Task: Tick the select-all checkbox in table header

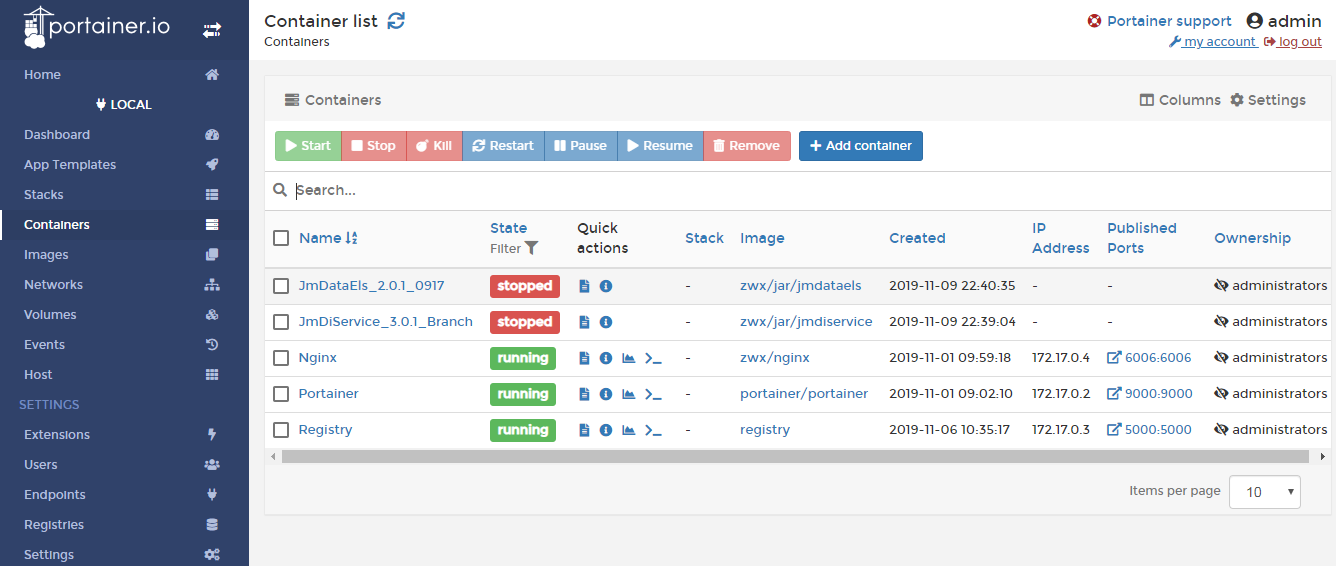Action: click(281, 238)
